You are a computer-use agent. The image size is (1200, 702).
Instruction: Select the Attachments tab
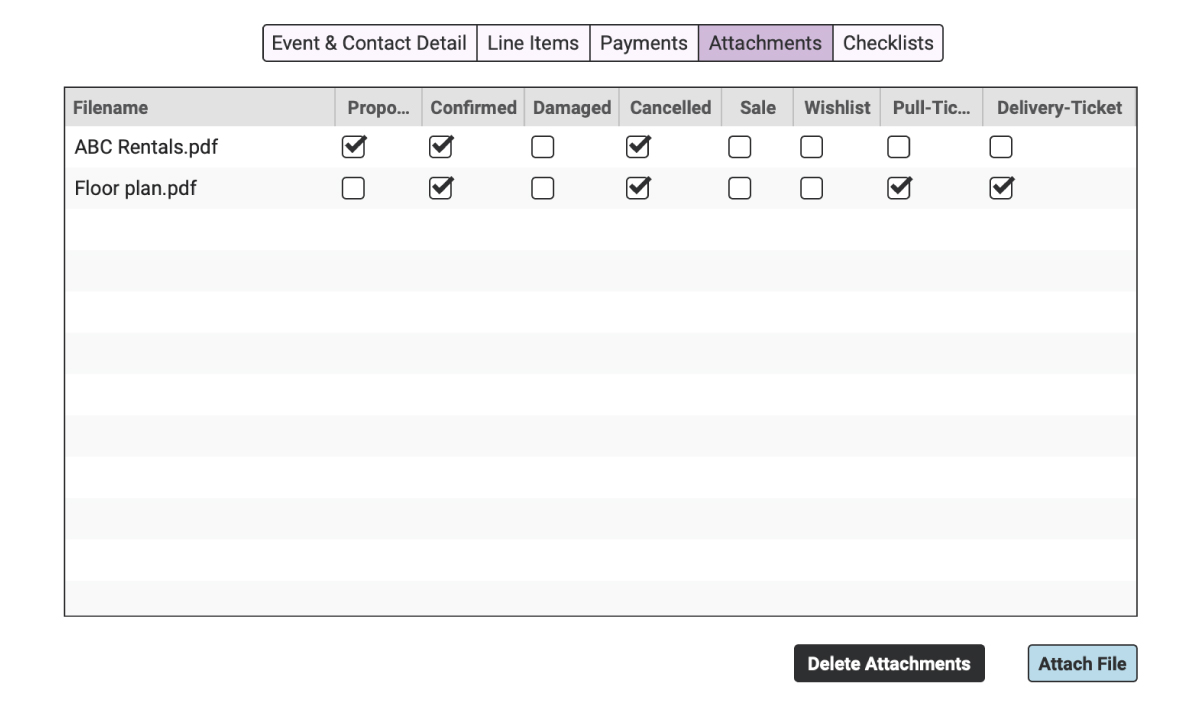coord(765,43)
